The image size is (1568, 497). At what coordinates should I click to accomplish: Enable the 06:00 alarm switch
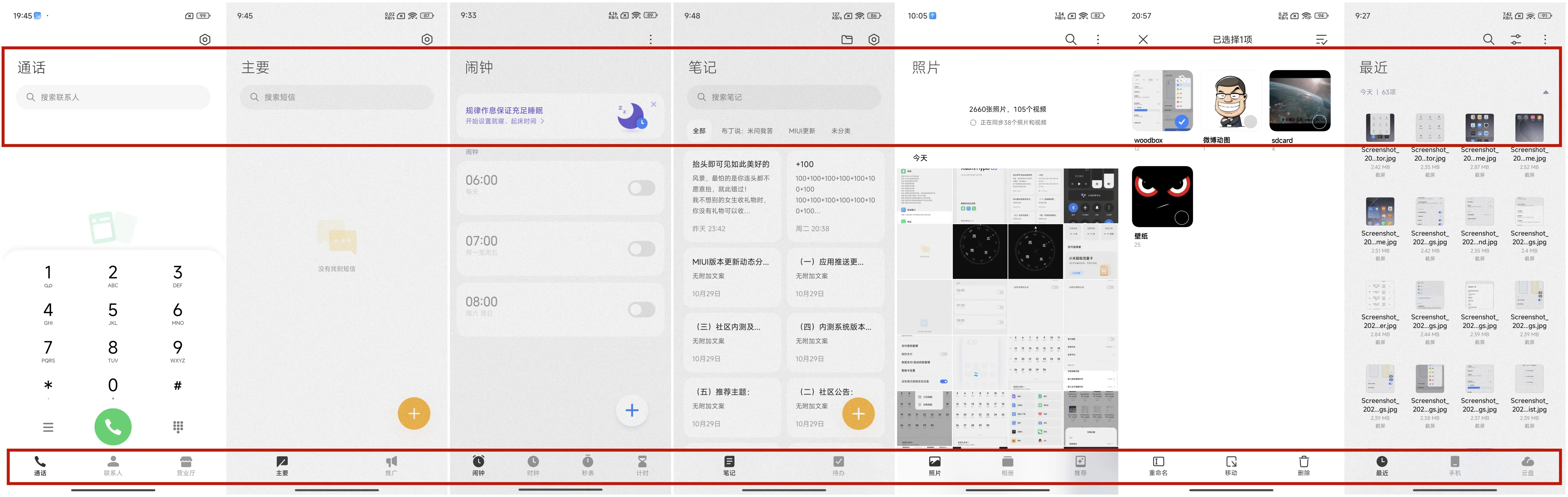tap(642, 188)
